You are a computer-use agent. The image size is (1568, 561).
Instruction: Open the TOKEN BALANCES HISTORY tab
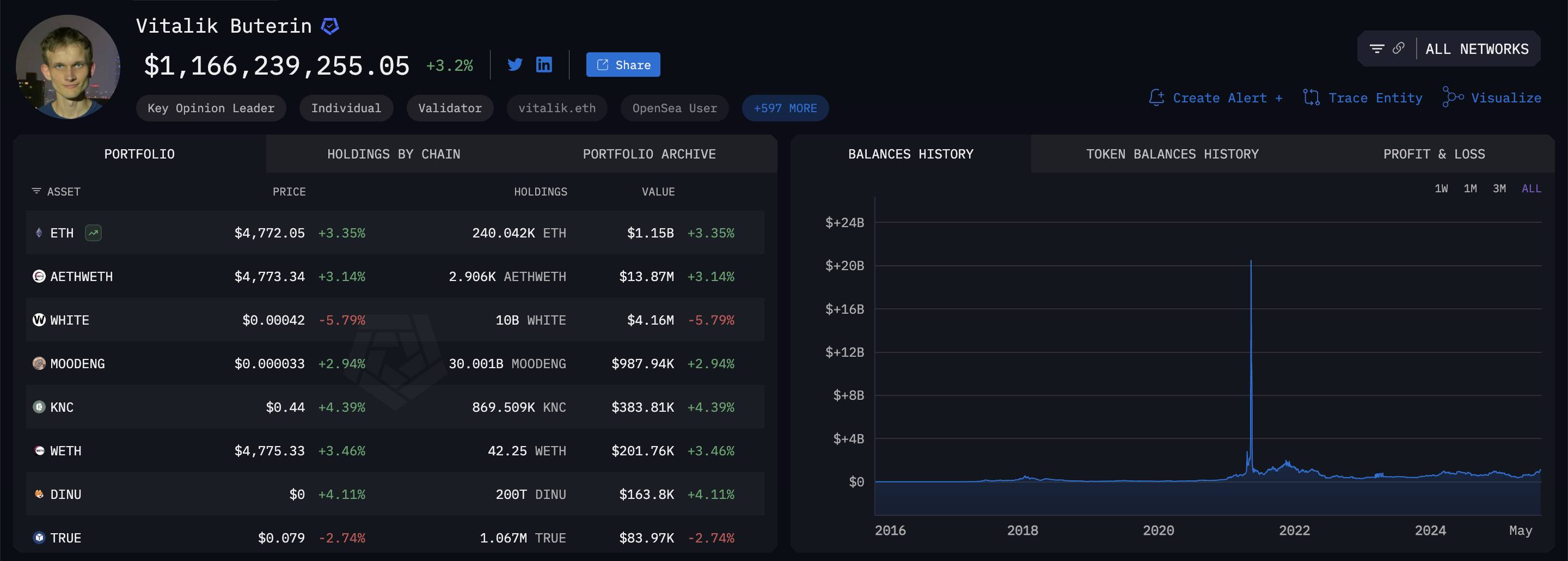tap(1172, 154)
